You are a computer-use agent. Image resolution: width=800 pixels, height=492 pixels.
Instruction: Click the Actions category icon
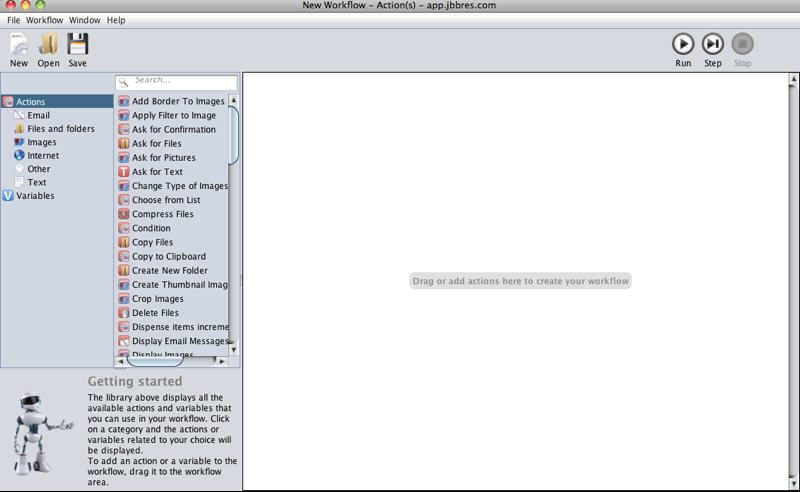pyautogui.click(x=8, y=102)
